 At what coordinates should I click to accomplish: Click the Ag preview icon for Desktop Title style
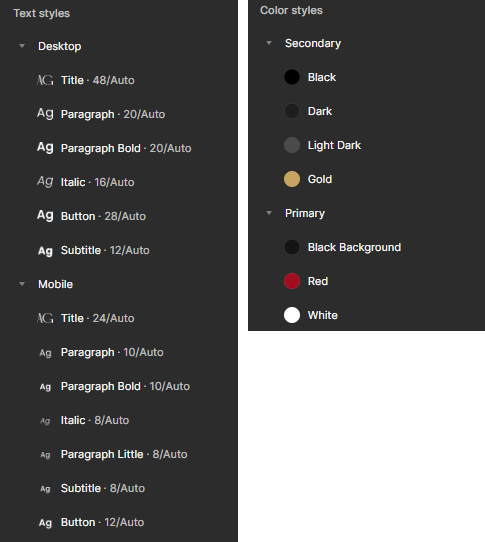[45, 80]
